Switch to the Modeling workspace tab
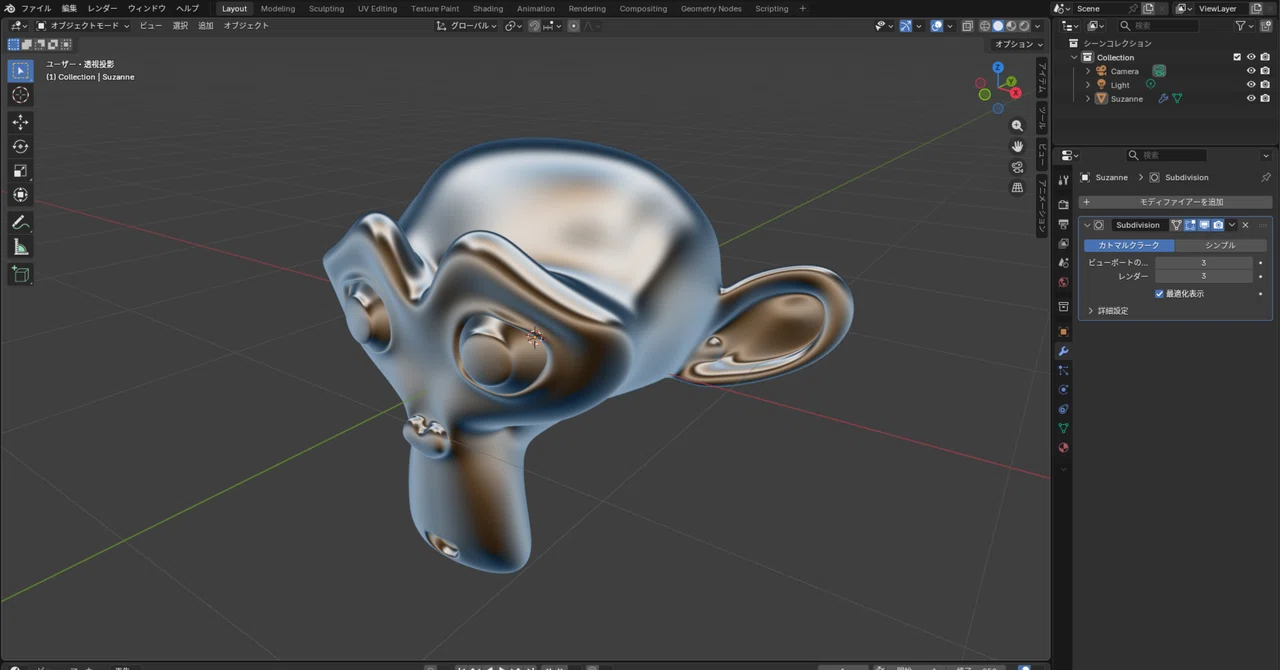 point(278,8)
